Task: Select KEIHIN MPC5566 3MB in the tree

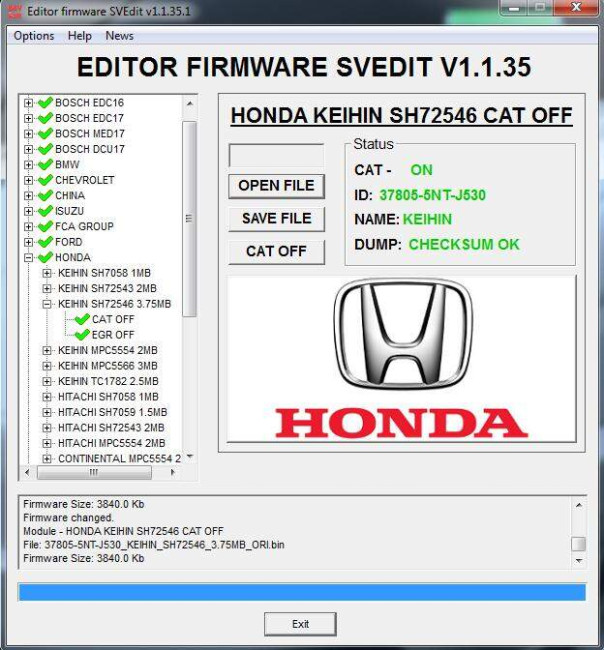Action: (108, 366)
